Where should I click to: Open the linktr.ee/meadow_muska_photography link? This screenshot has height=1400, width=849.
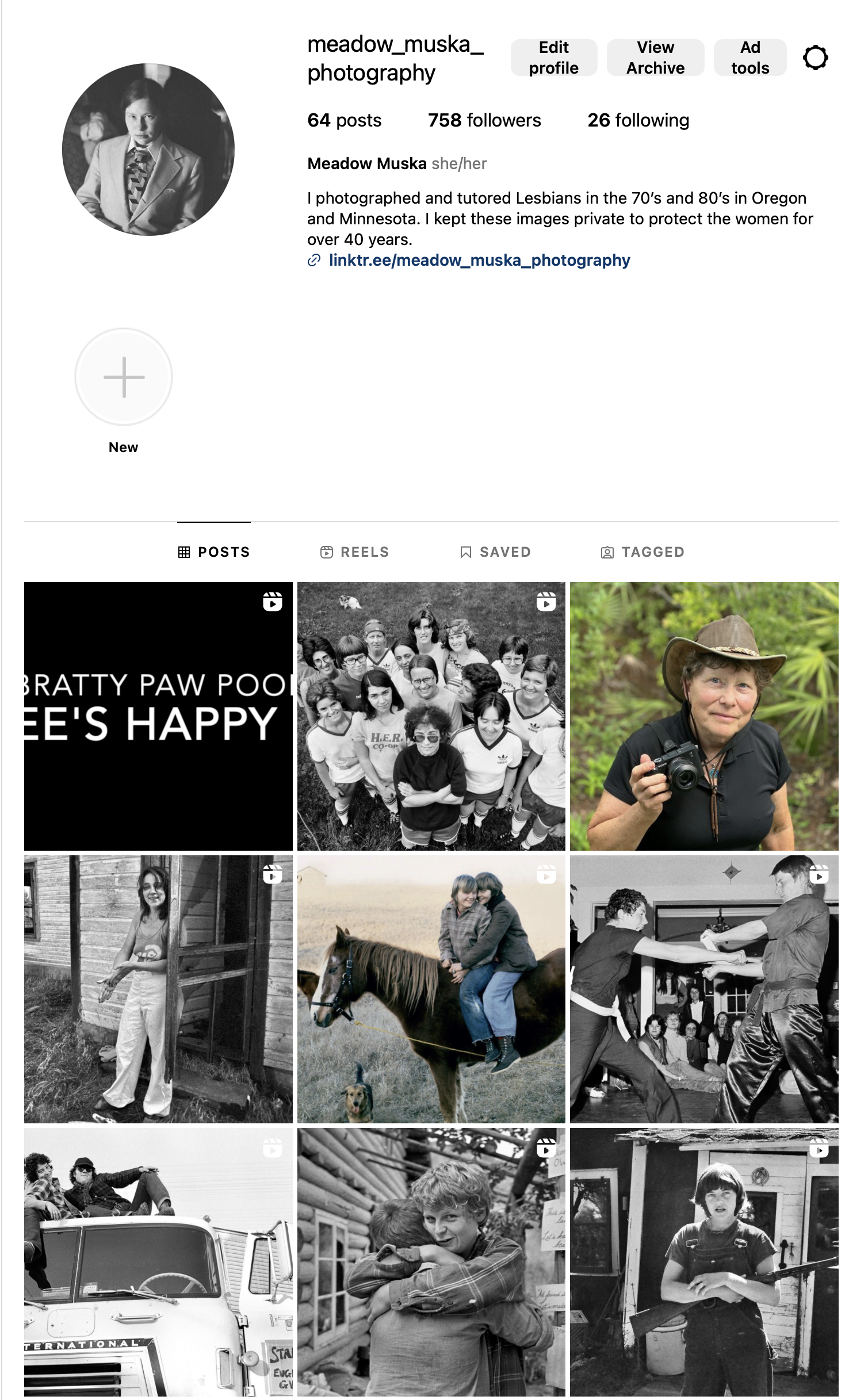coord(479,261)
